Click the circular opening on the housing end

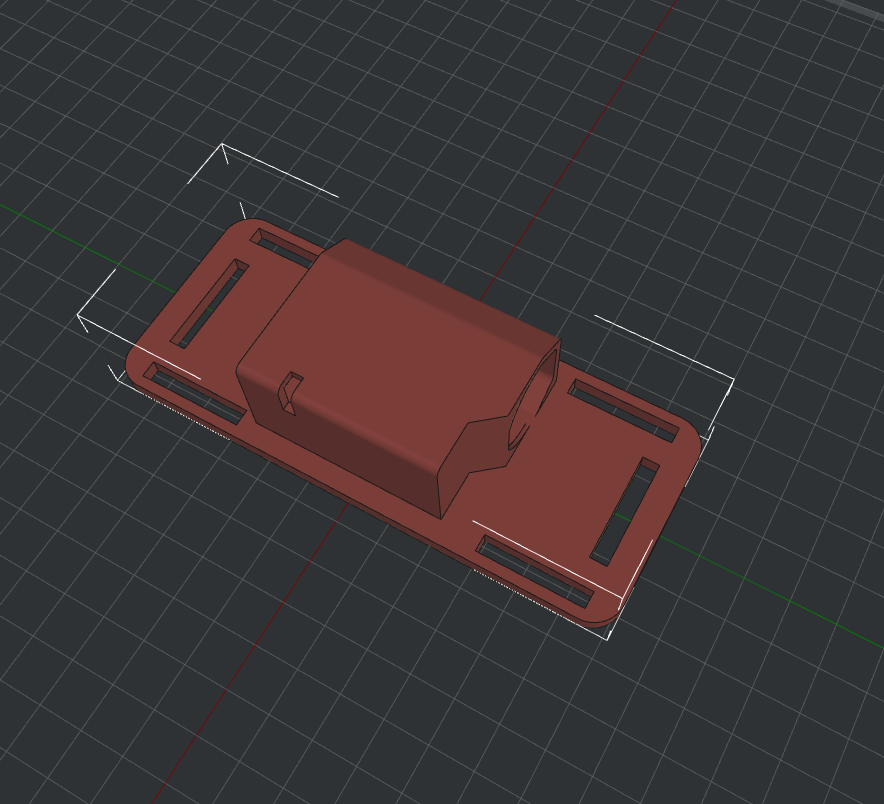tap(533, 399)
